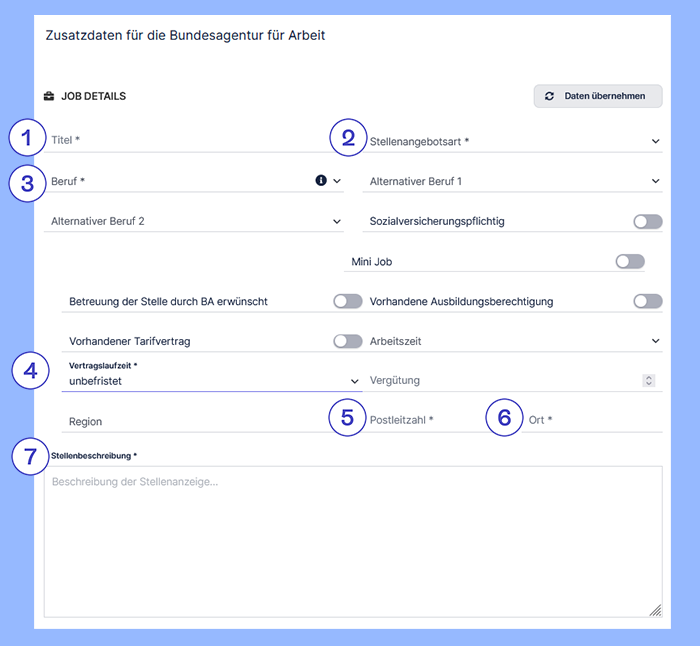
Task: Click the resize handle of the description box
Action: 655,609
